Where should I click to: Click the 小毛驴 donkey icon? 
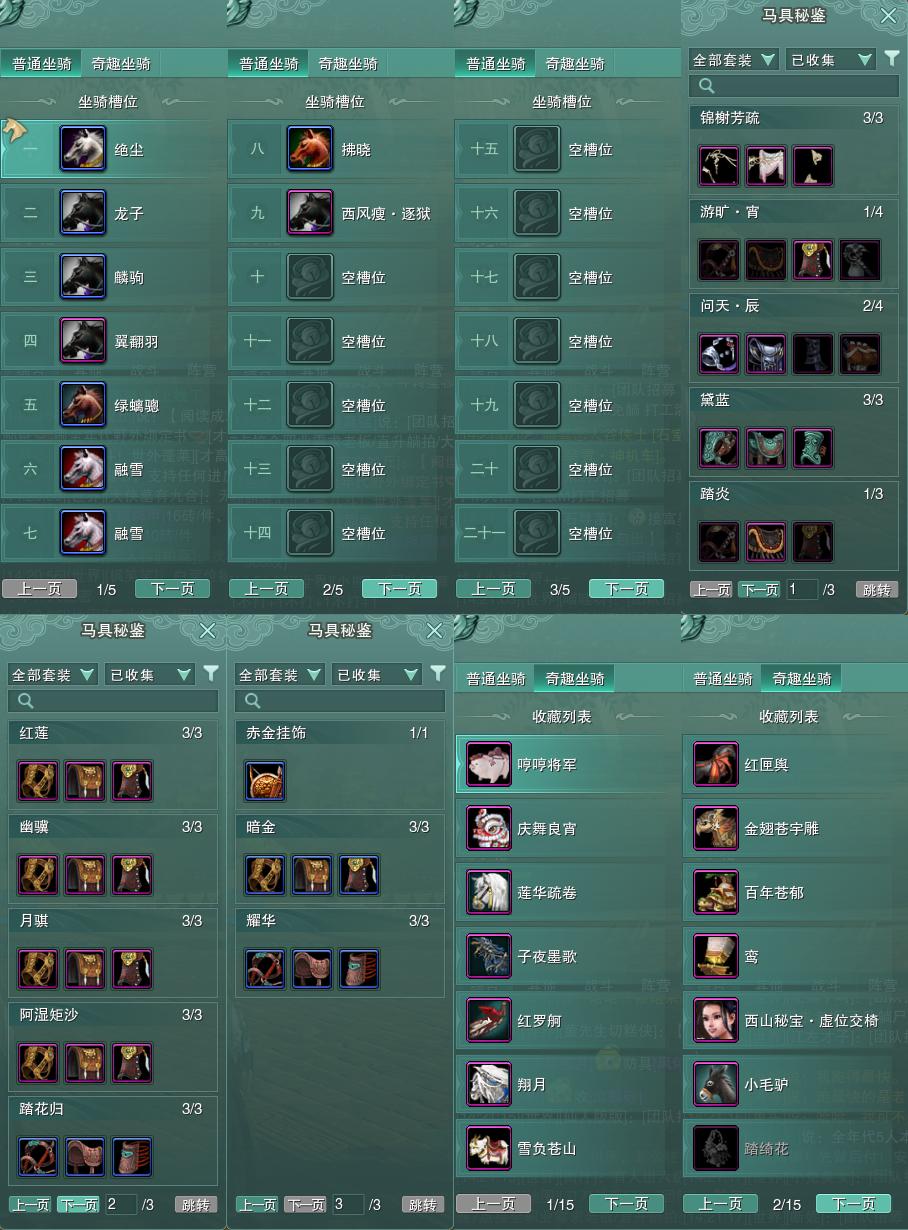(x=716, y=1085)
